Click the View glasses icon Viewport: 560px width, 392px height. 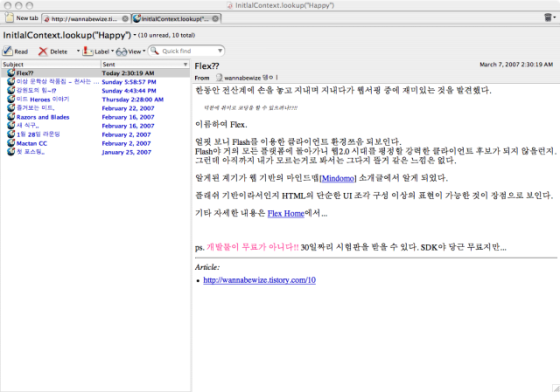pyautogui.click(x=121, y=51)
